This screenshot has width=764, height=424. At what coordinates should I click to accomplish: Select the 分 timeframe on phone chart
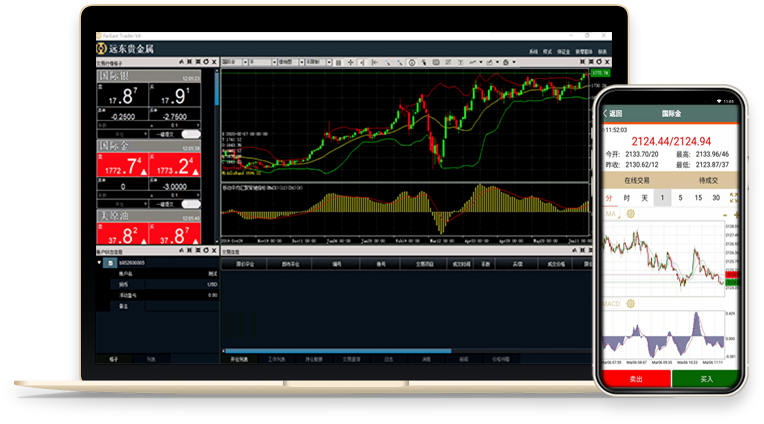607,198
